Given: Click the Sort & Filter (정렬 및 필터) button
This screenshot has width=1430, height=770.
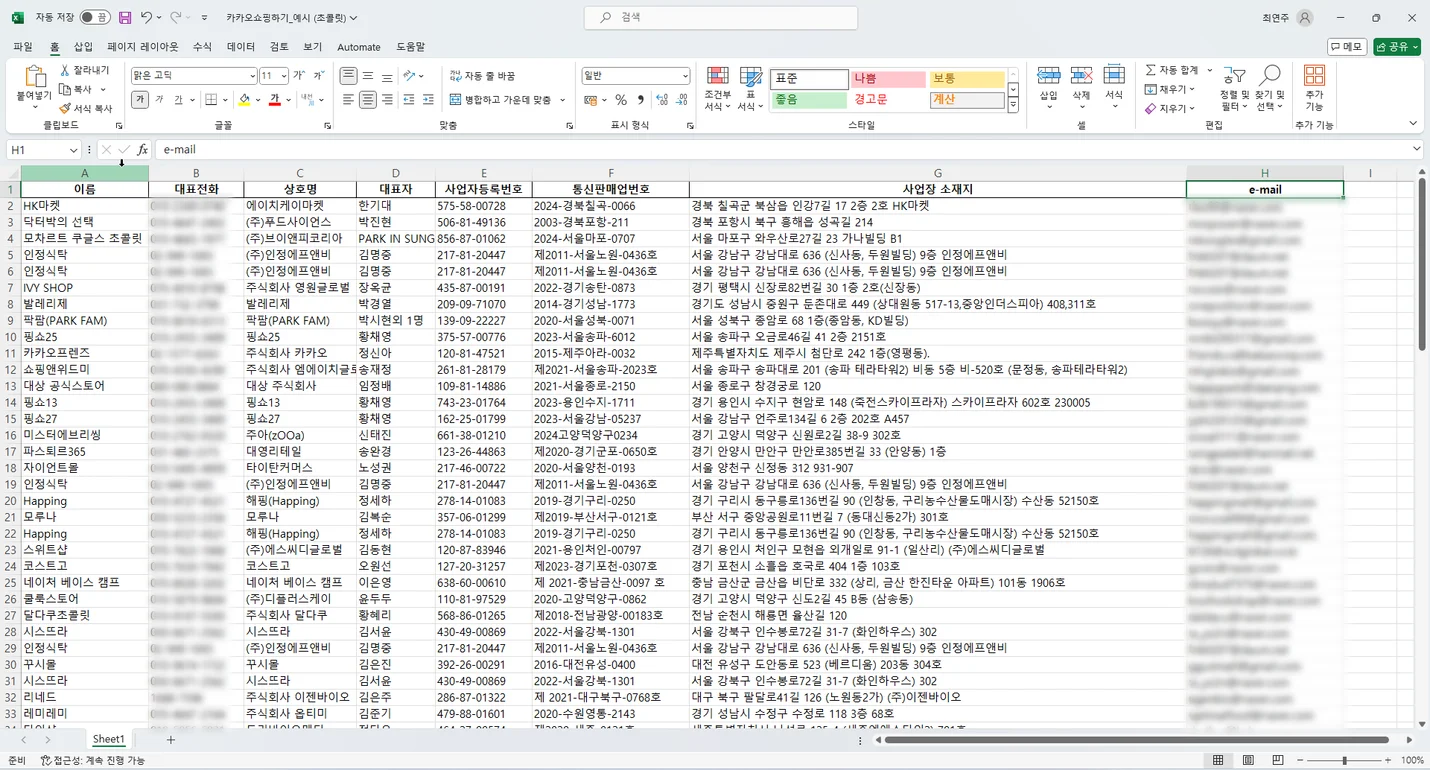Looking at the screenshot, I should [1235, 88].
